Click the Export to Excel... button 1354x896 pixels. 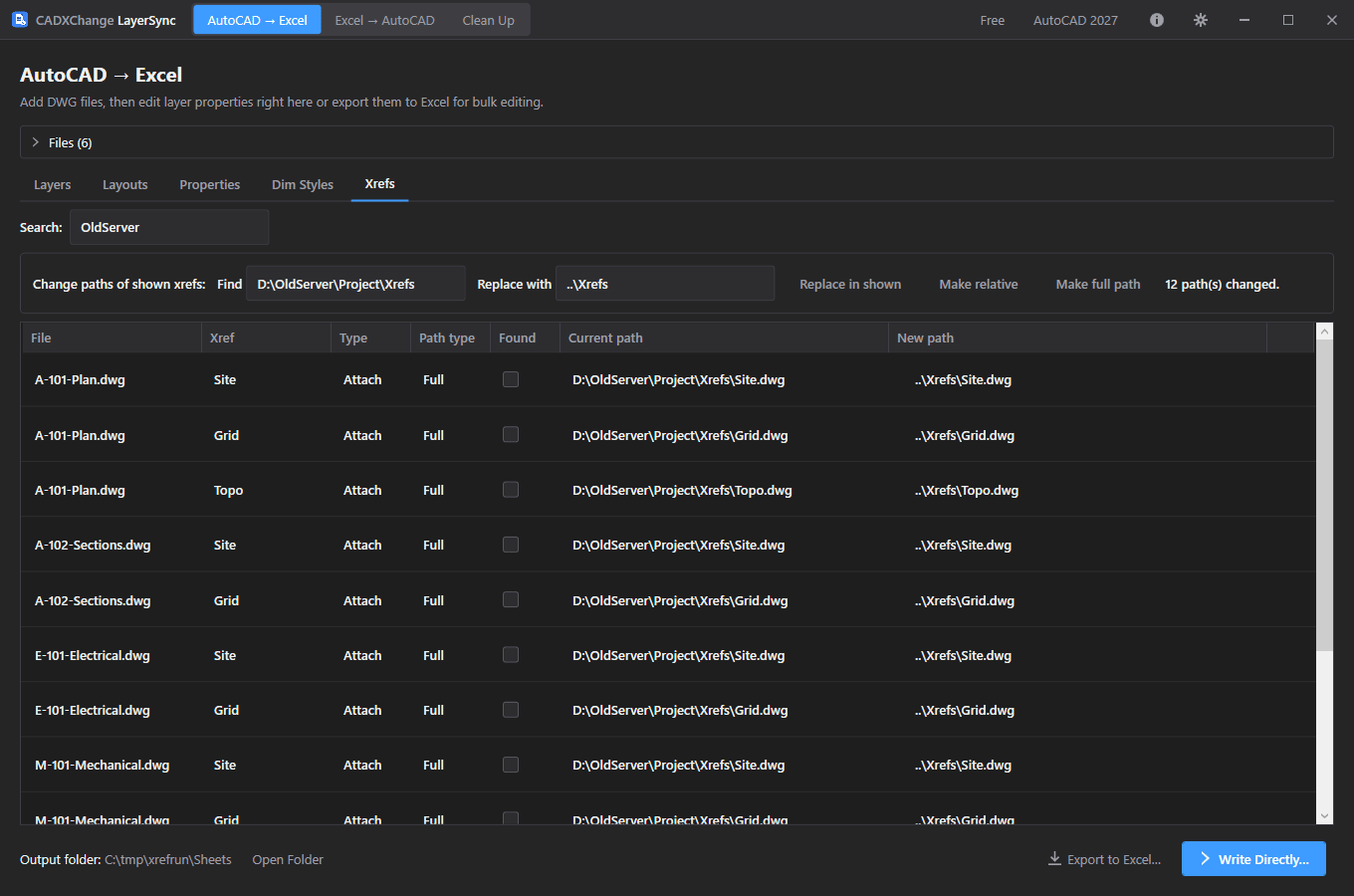click(1104, 859)
